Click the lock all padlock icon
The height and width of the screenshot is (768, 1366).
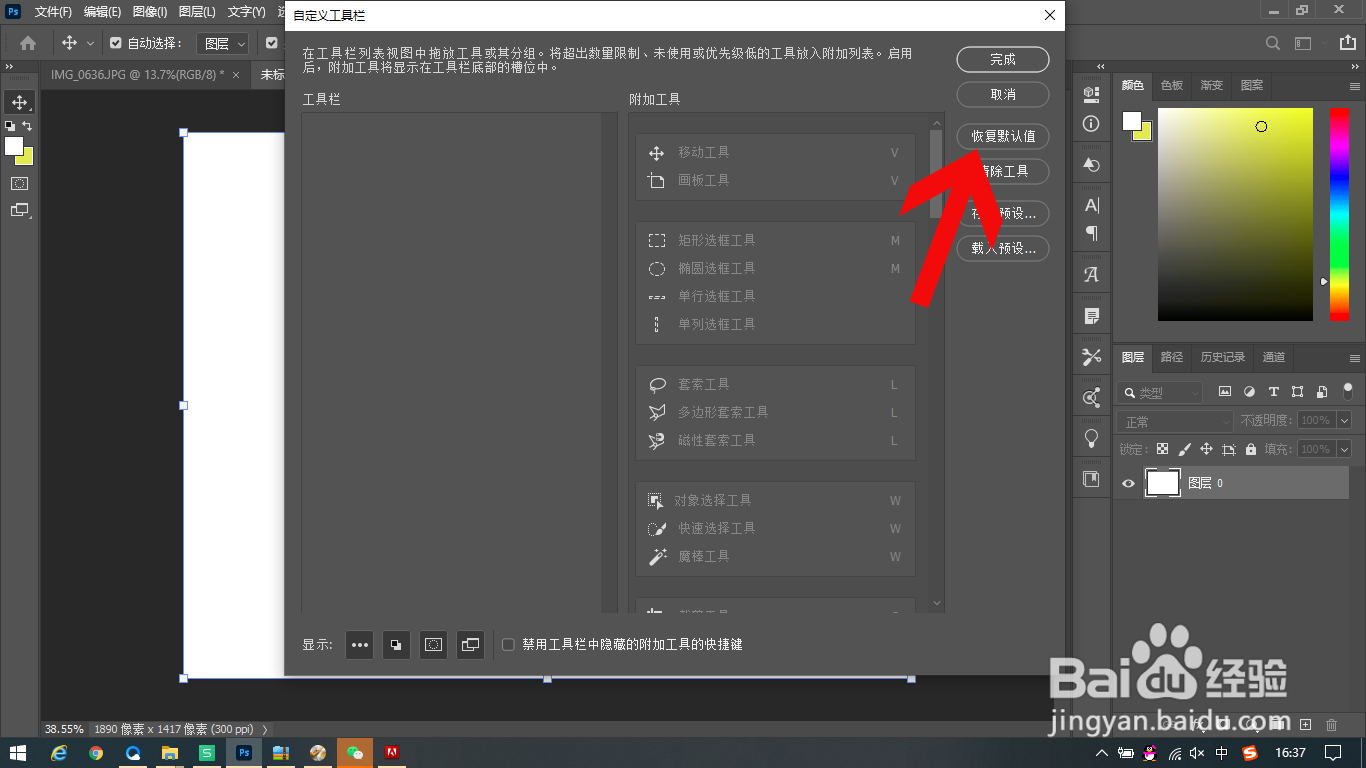pyautogui.click(x=1251, y=450)
